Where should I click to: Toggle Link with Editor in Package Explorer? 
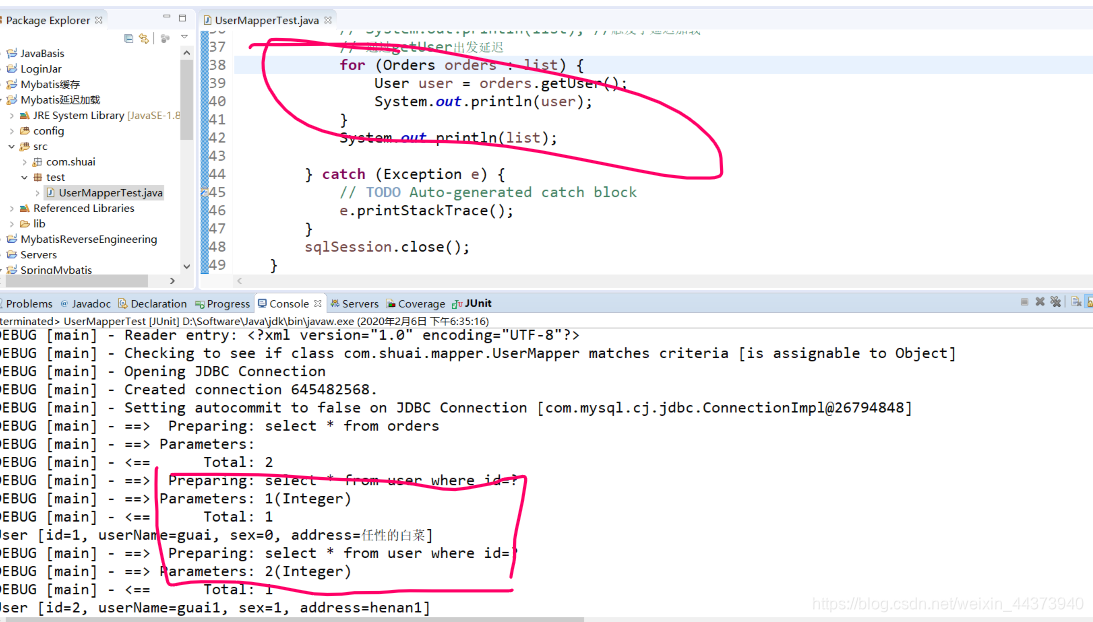pyautogui.click(x=144, y=38)
